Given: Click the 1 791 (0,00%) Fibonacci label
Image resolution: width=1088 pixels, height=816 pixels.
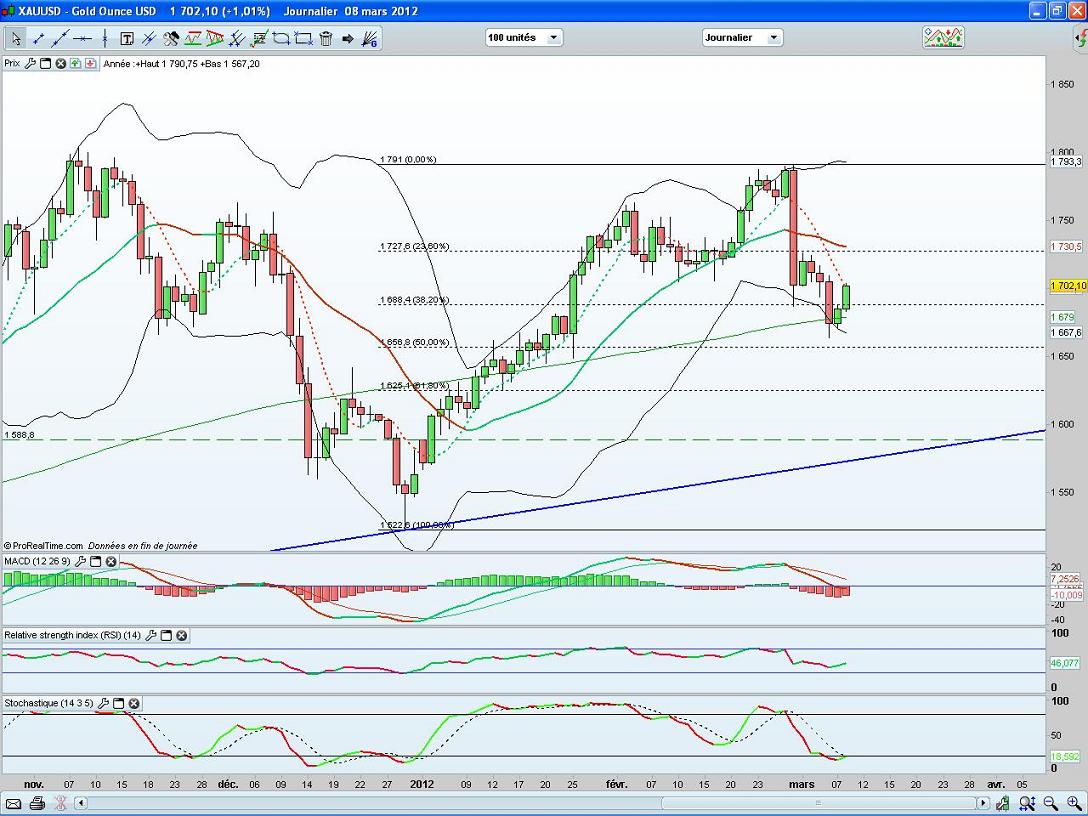Looking at the screenshot, I should [408, 160].
